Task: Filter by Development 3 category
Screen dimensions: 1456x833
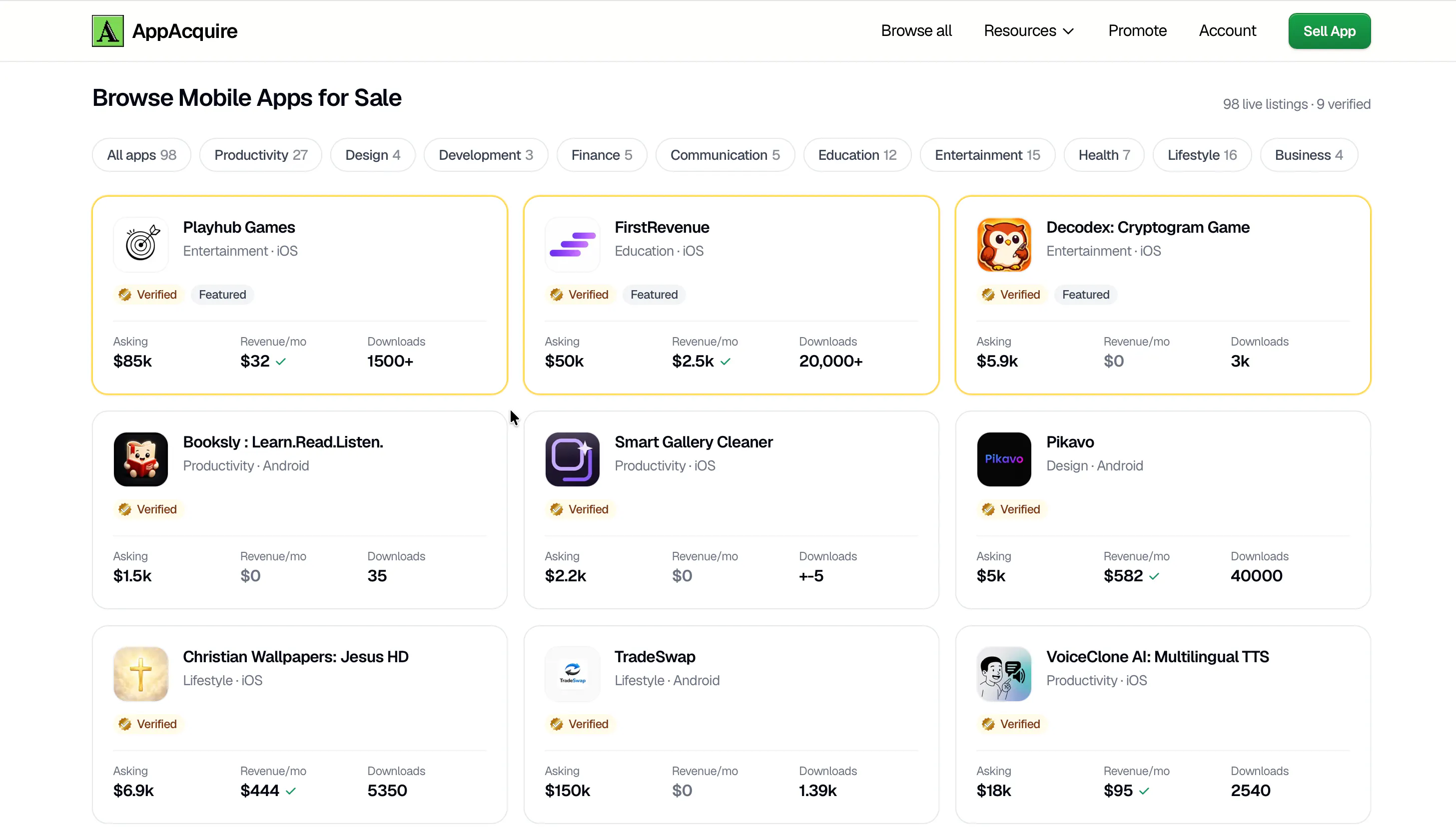Action: coord(486,155)
